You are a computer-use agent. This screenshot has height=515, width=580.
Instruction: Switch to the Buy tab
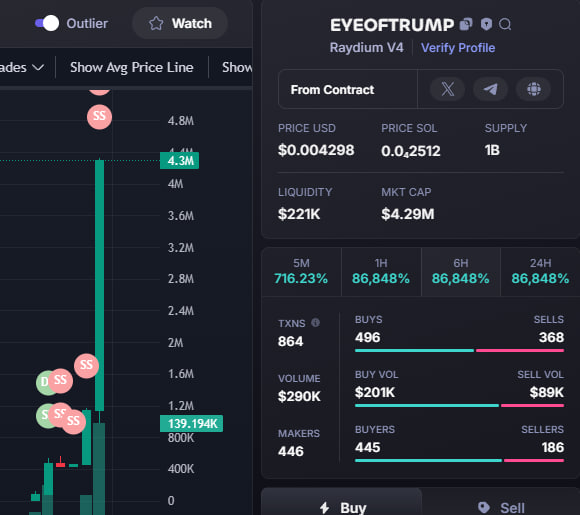pos(342,502)
